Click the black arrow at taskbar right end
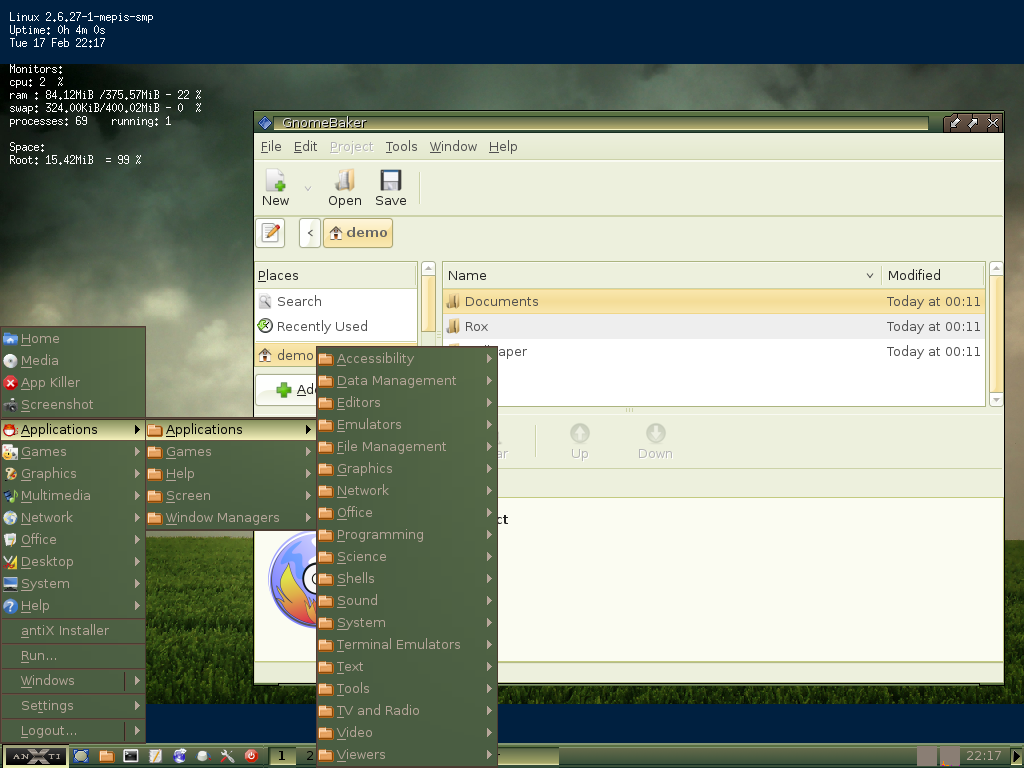Image resolution: width=1024 pixels, height=768 pixels. click(1016, 756)
